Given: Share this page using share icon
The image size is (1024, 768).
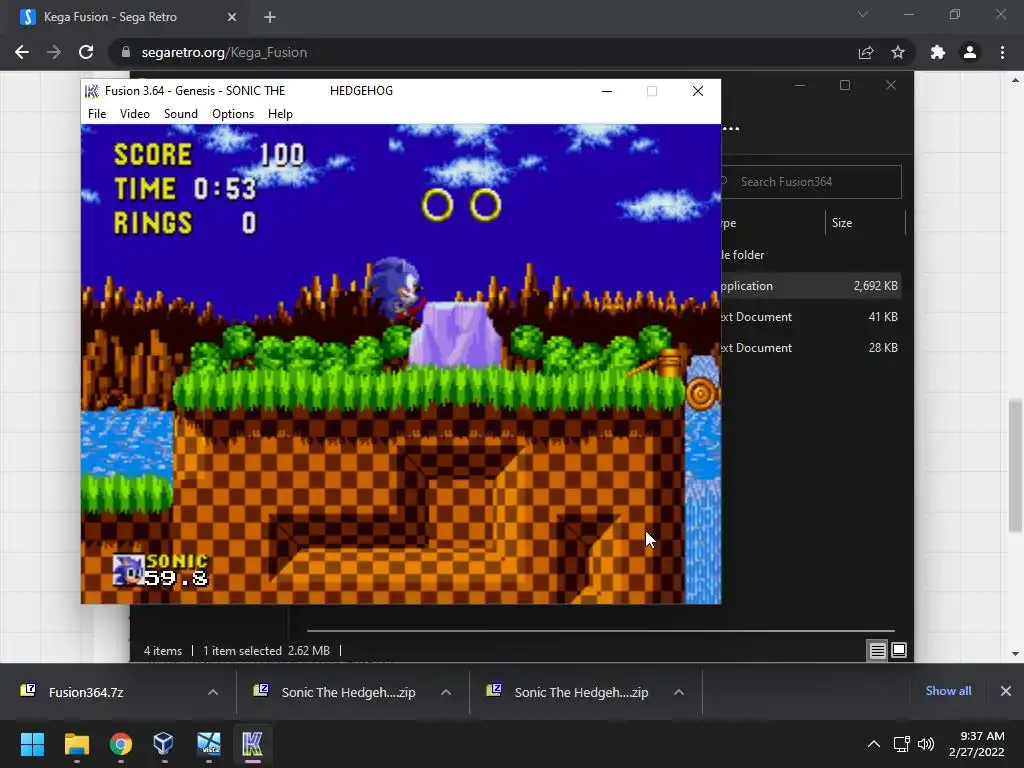Looking at the screenshot, I should coord(866,52).
